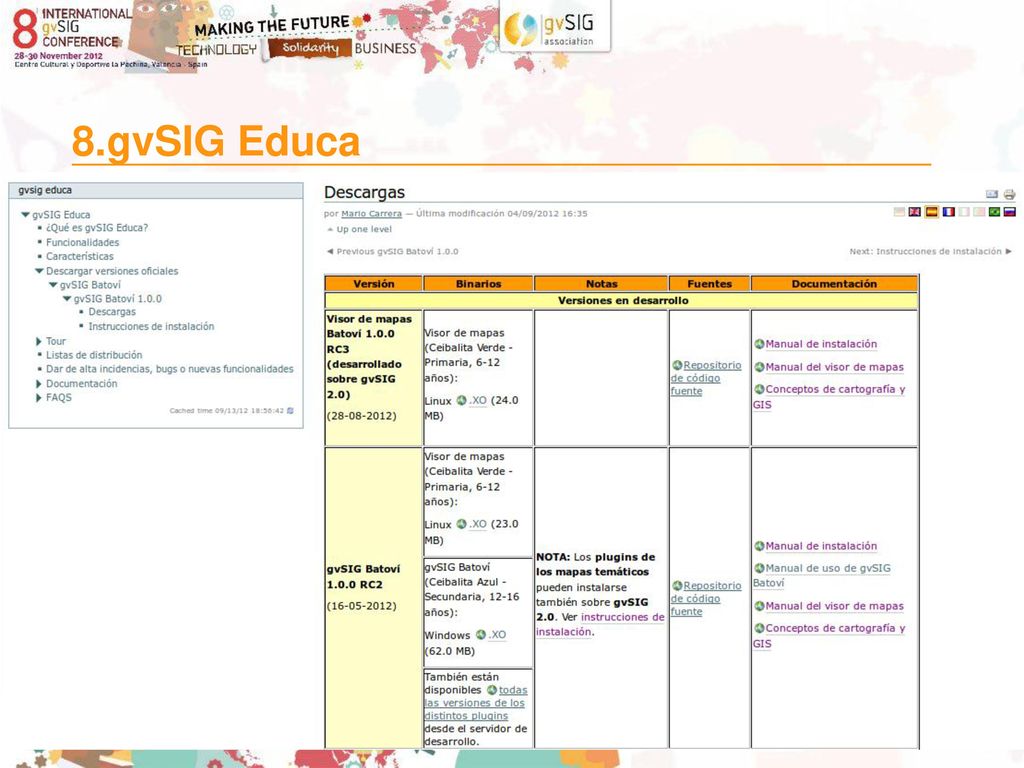Image resolution: width=1024 pixels, height=768 pixels.
Task: Open Listas de distribución tree item
Action: click(x=94, y=355)
